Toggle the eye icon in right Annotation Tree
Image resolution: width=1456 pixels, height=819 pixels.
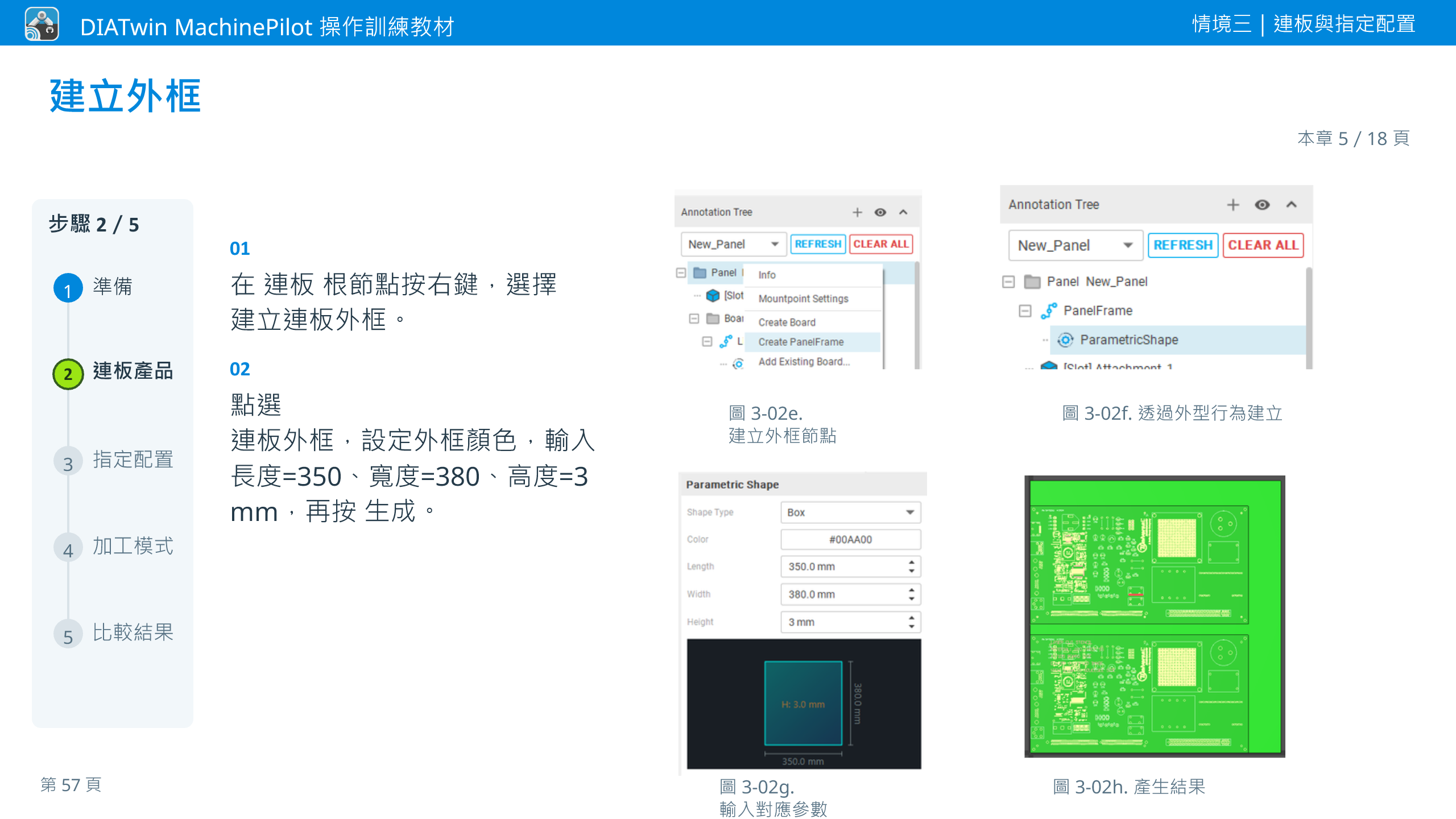click(1262, 205)
